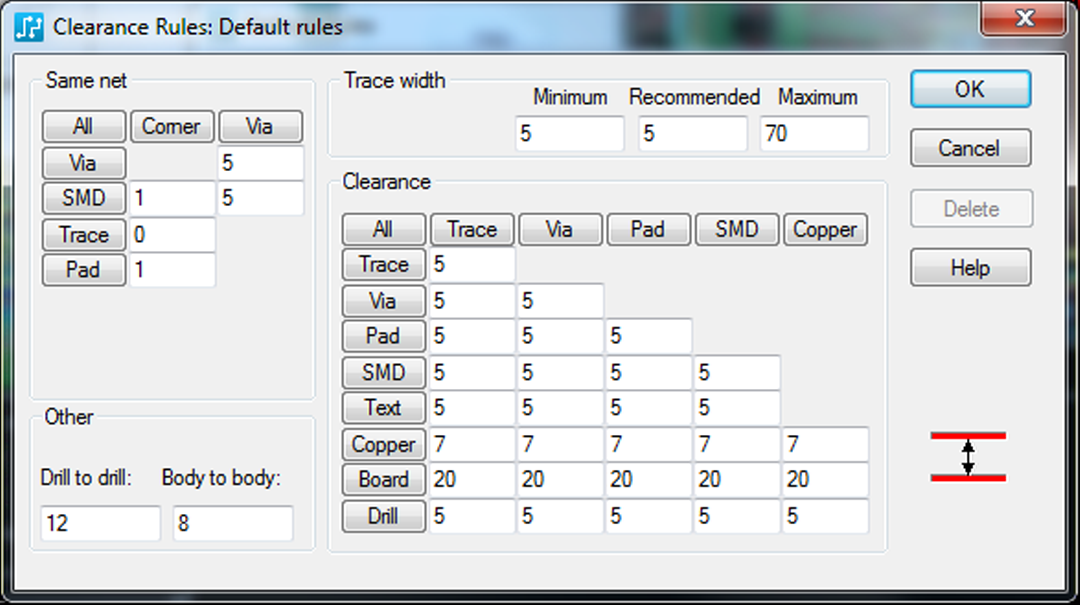Viewport: 1080px width, 605px height.
Task: Click the Drill row button in Clearance
Action: (384, 516)
